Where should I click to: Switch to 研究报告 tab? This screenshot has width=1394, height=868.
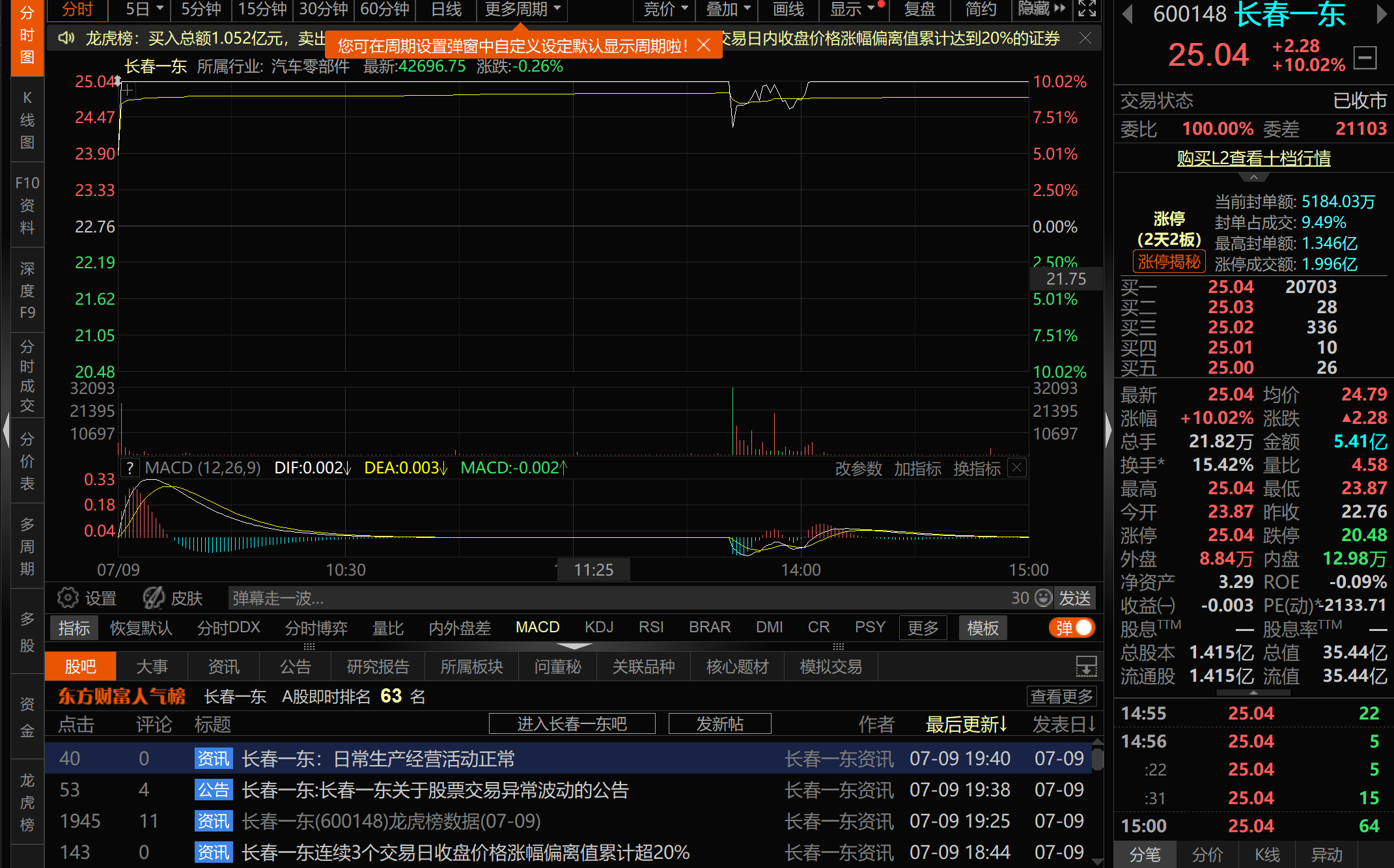pos(378,666)
